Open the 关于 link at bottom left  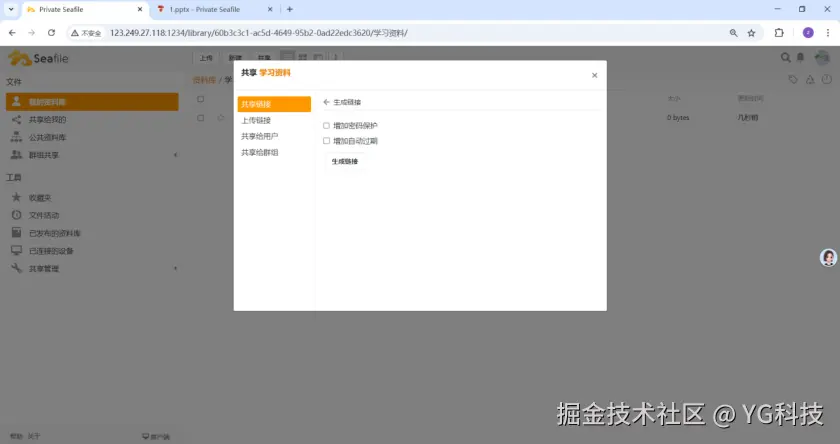point(34,436)
